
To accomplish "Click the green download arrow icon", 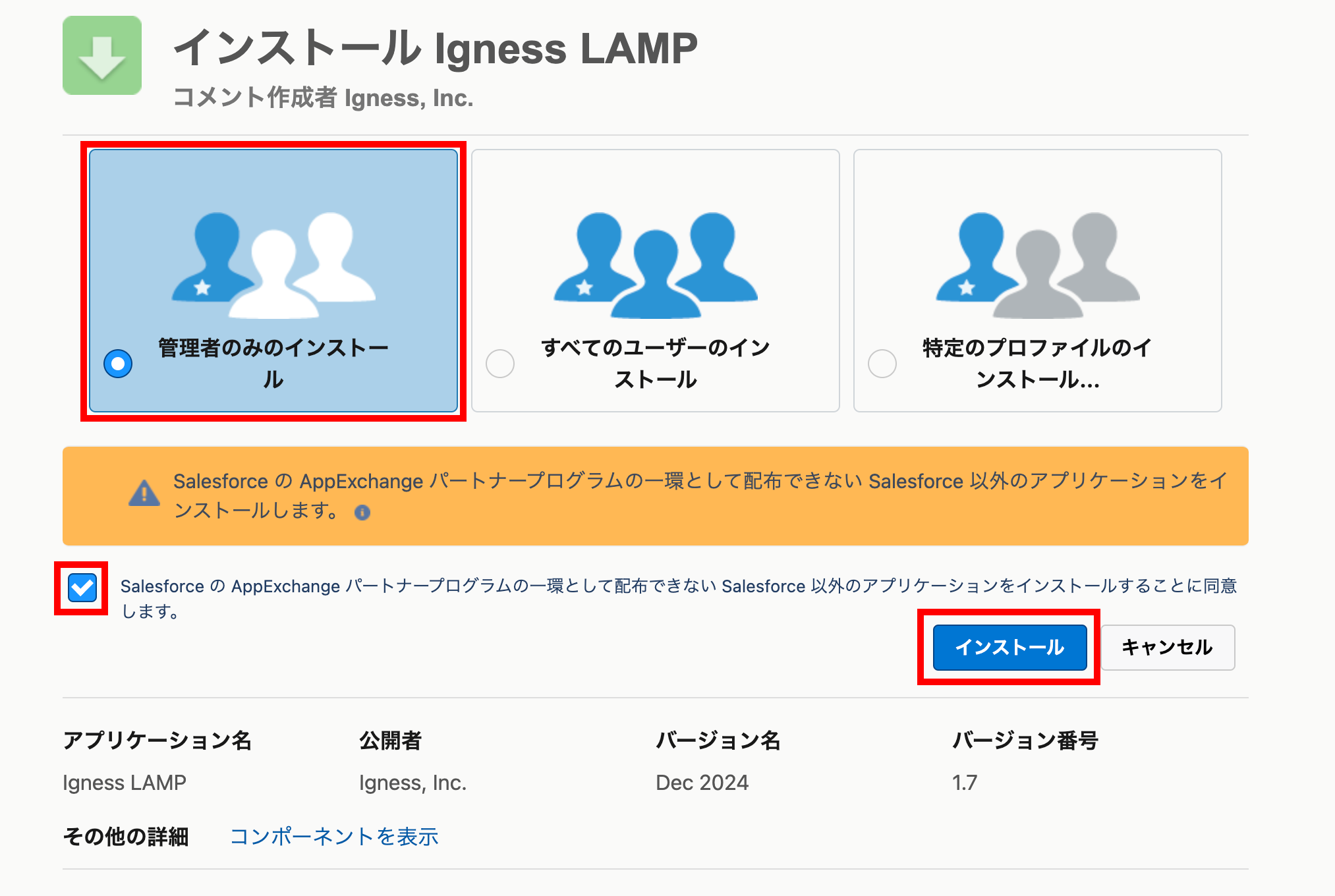I will [x=102, y=56].
